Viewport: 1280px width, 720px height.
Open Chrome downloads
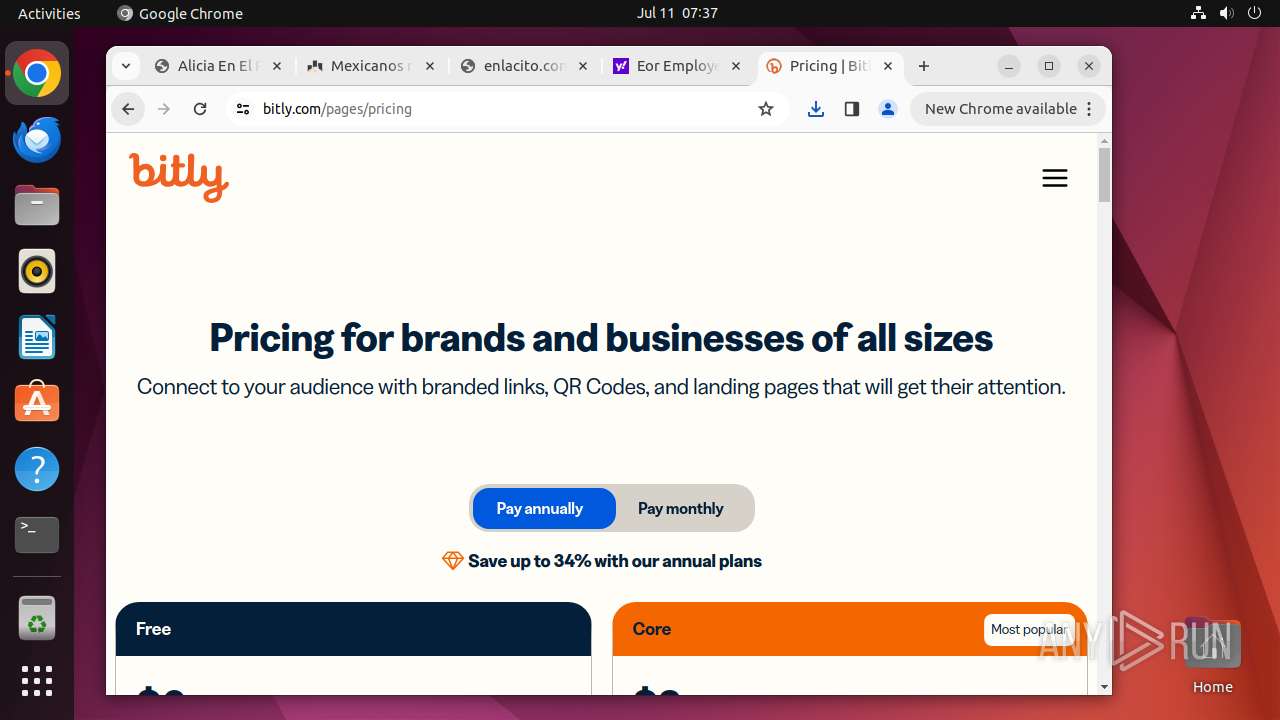[816, 109]
